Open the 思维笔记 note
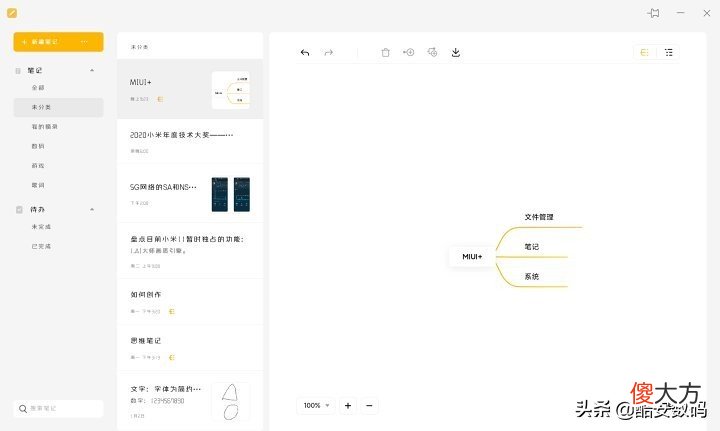Viewport: 720px width, 431px height. [x=190, y=348]
